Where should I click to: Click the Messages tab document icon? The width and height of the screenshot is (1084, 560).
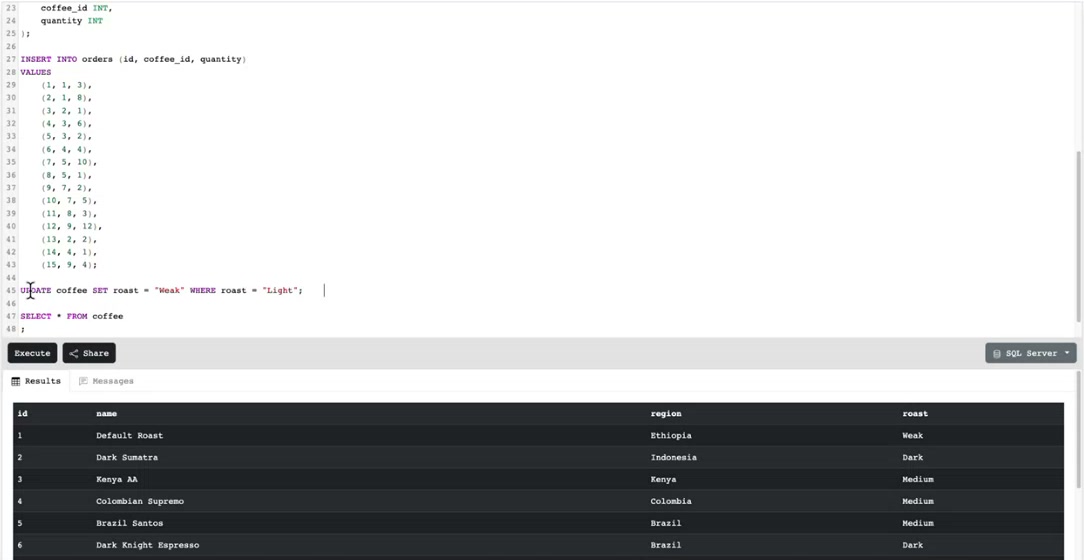tap(83, 381)
